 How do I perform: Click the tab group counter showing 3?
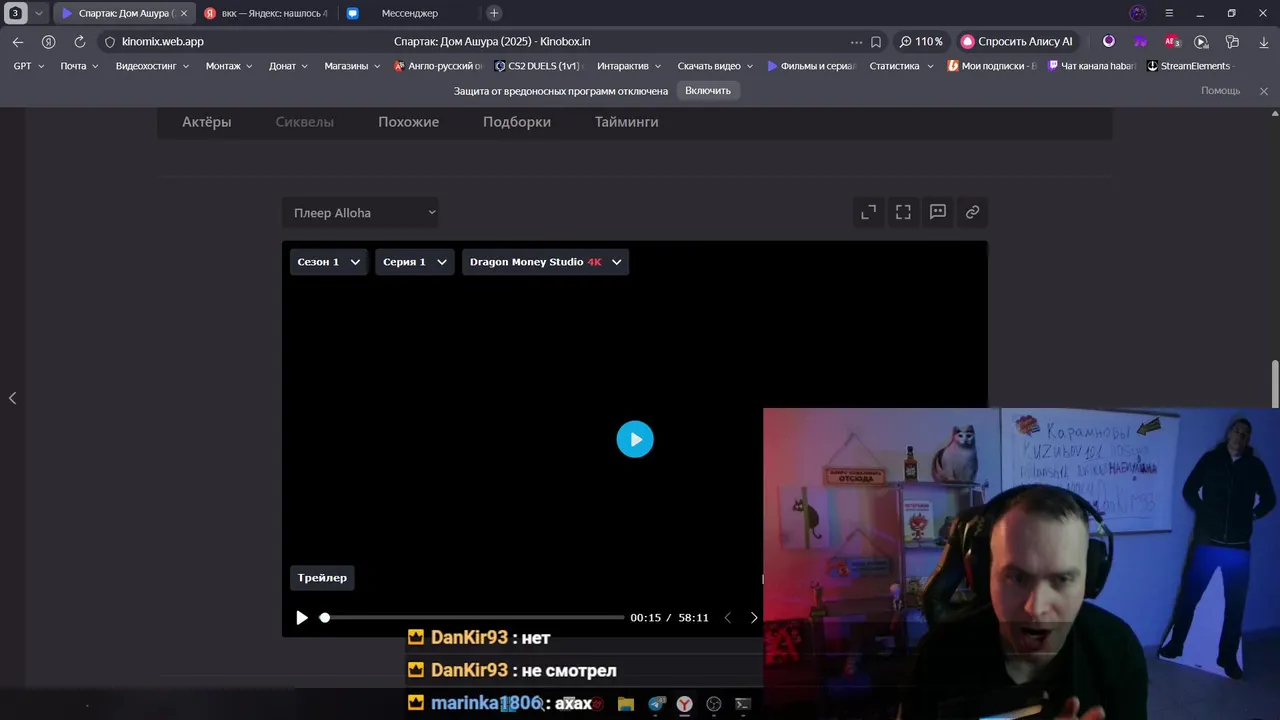point(15,13)
